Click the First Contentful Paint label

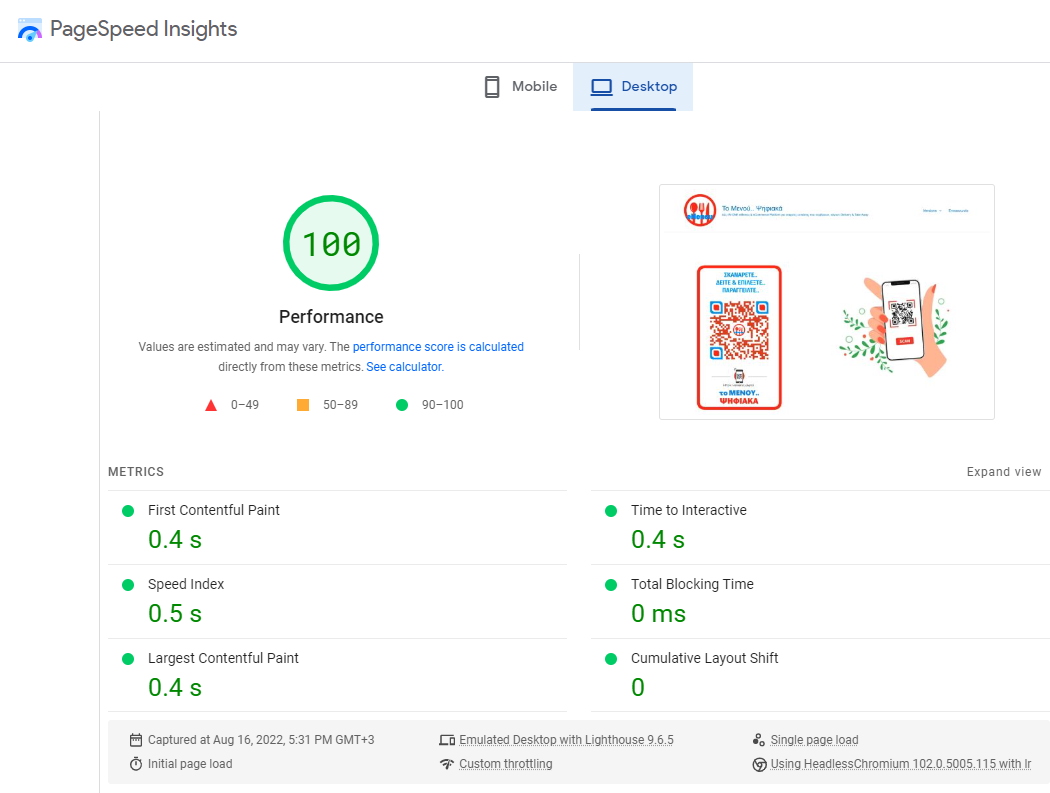click(214, 510)
